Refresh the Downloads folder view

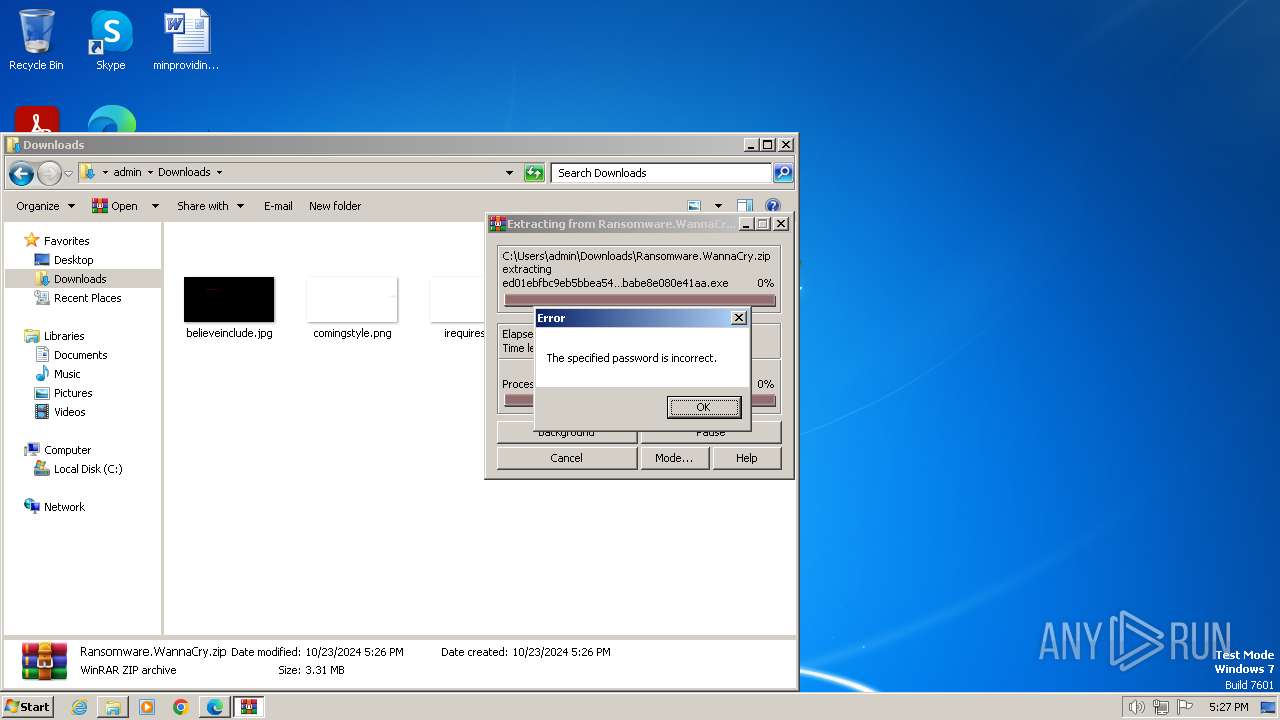click(534, 173)
